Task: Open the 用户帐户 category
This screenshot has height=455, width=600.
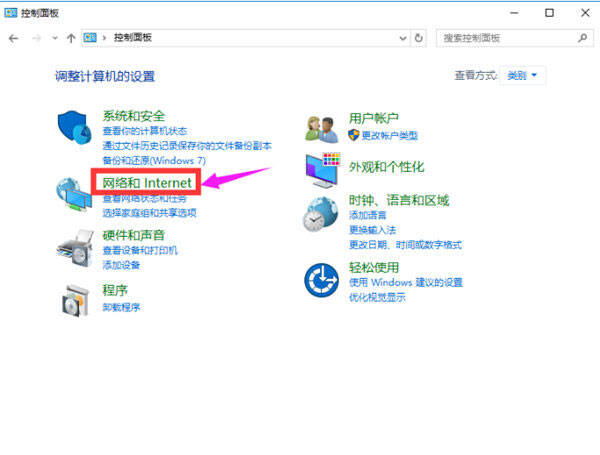Action: coord(373,118)
